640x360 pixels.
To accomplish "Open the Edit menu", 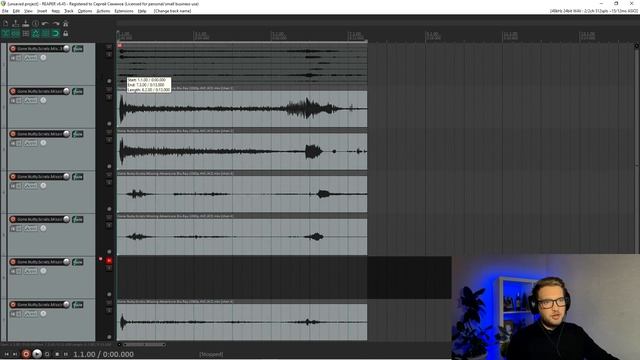I will 16,11.
